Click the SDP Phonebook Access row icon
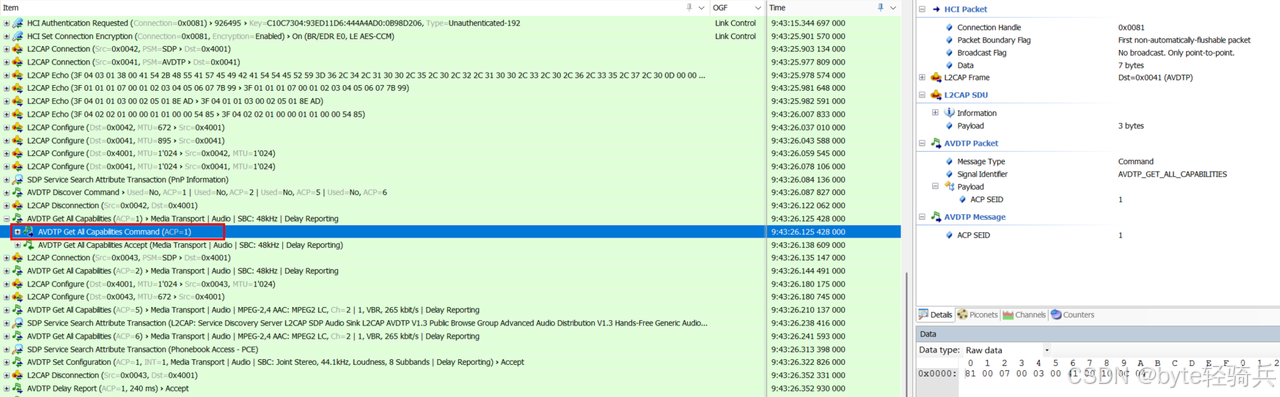Viewport: 1280px width, 397px height. (x=17, y=349)
